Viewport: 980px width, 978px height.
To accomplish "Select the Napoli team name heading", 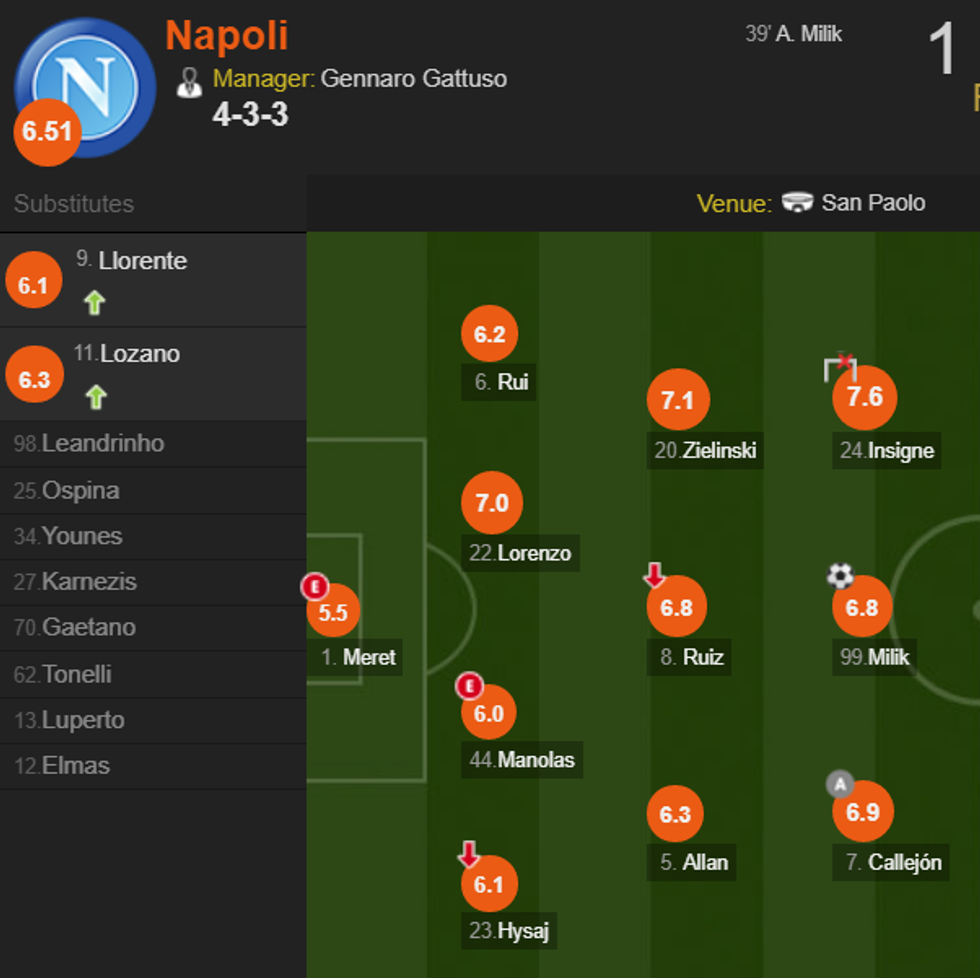I will click(228, 36).
